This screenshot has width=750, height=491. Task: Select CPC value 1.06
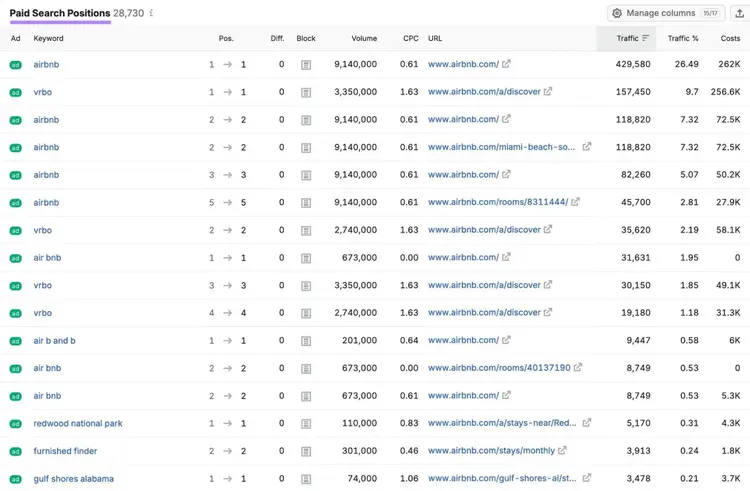pyautogui.click(x=409, y=479)
